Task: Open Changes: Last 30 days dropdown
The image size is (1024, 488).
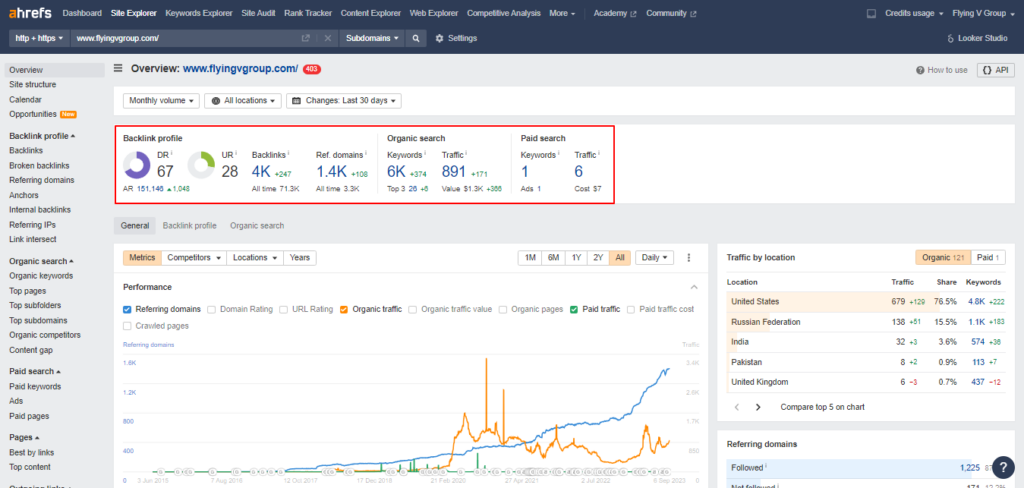Action: click(x=344, y=101)
